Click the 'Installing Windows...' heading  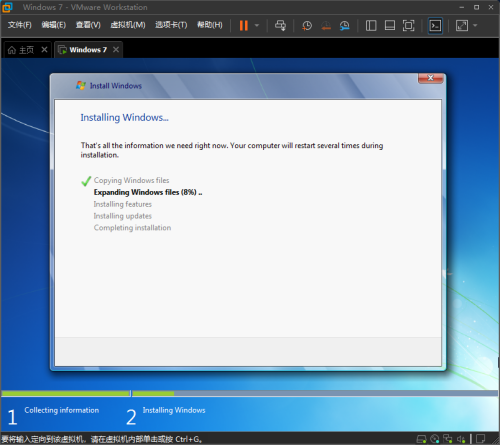point(124,117)
